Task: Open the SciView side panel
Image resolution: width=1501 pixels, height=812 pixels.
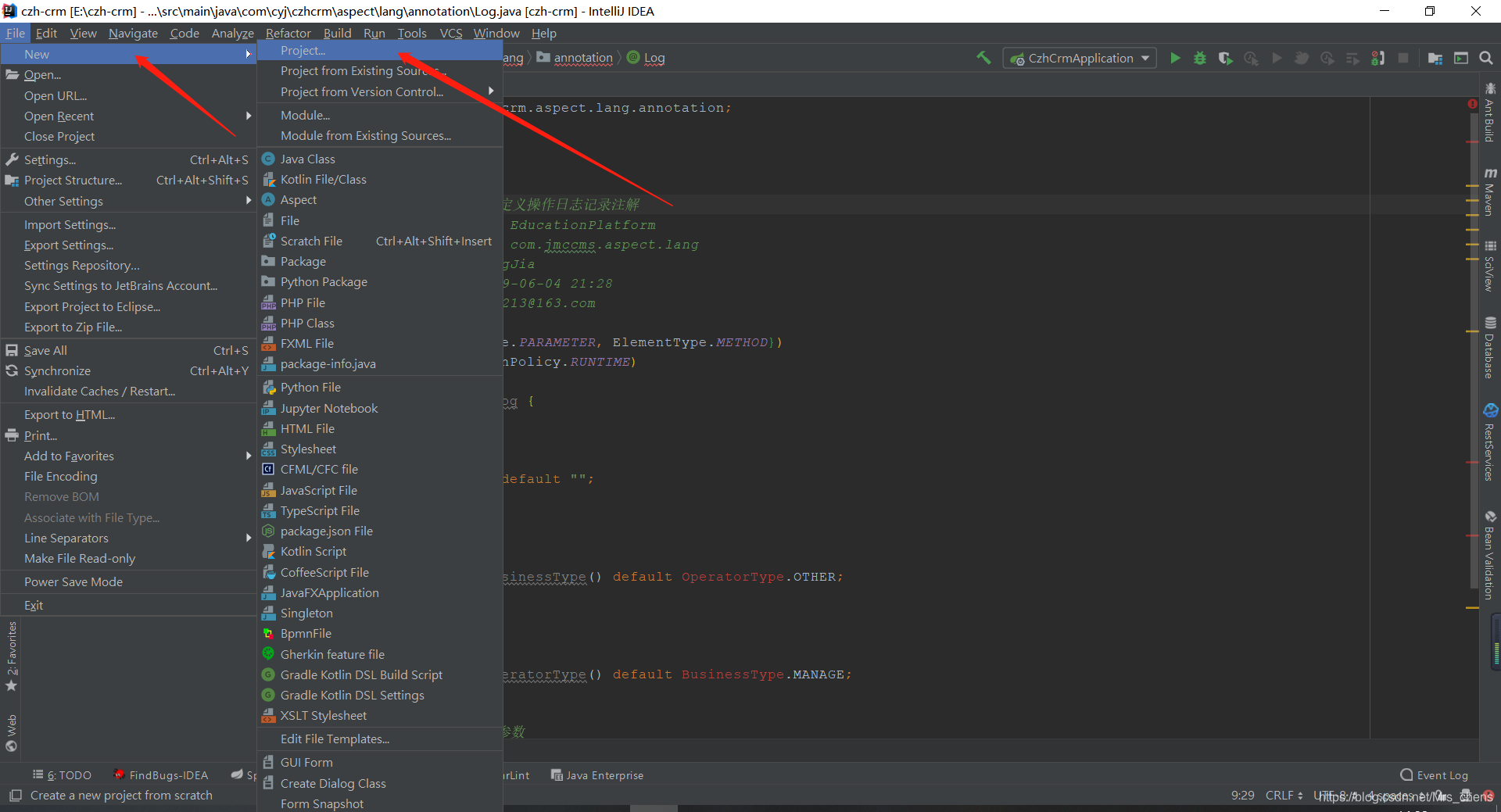Action: (1490, 266)
